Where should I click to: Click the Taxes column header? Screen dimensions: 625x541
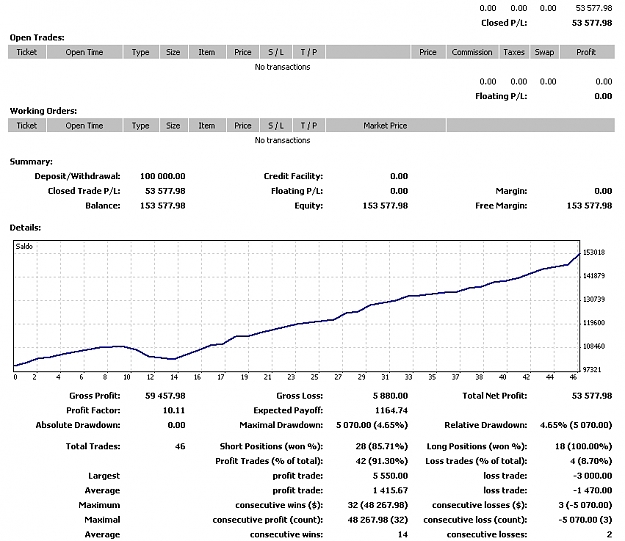514,52
